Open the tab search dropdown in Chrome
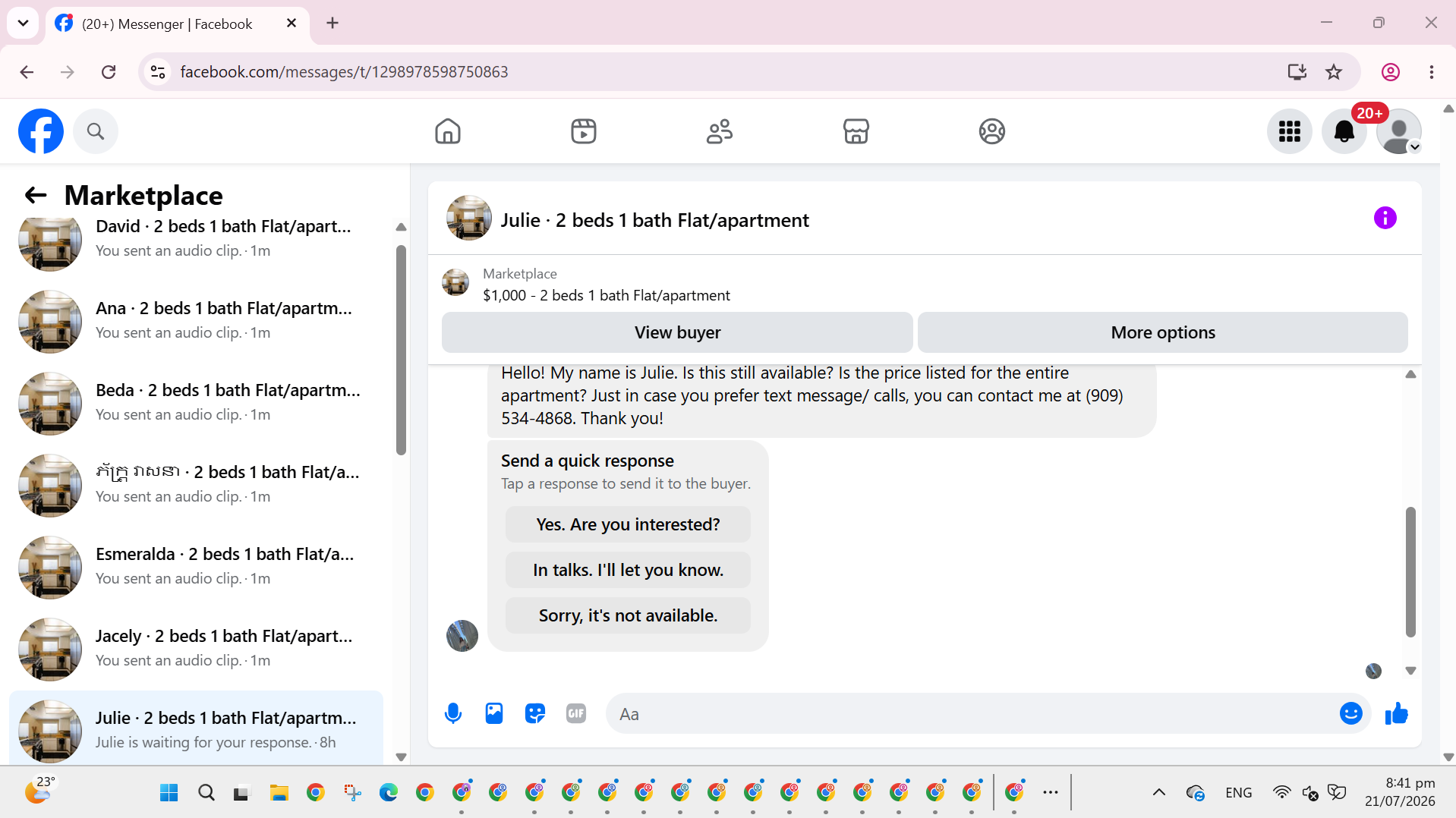Image resolution: width=1456 pixels, height=818 pixels. pos(24,23)
